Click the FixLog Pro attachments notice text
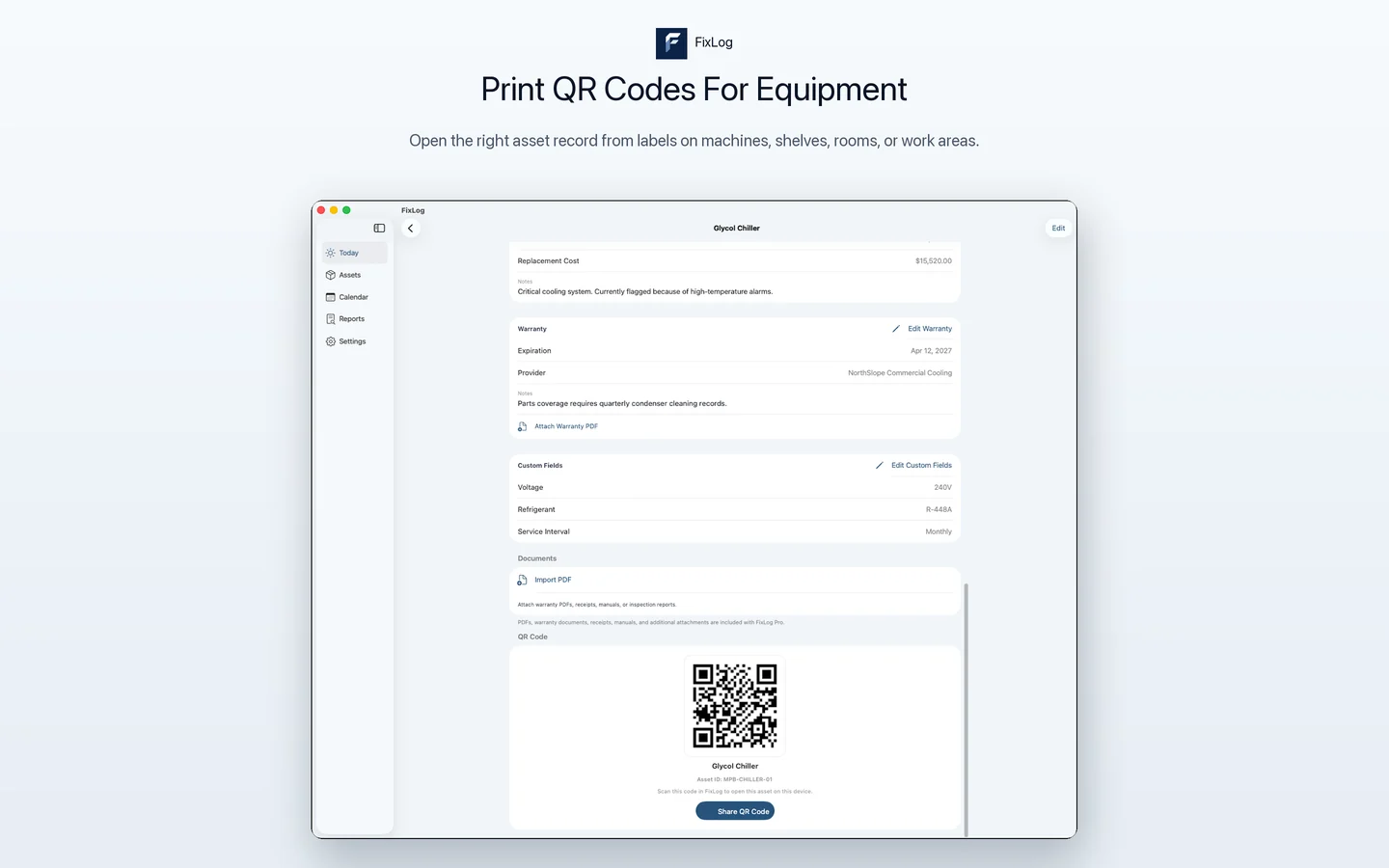This screenshot has height=868, width=1389. (x=651, y=622)
